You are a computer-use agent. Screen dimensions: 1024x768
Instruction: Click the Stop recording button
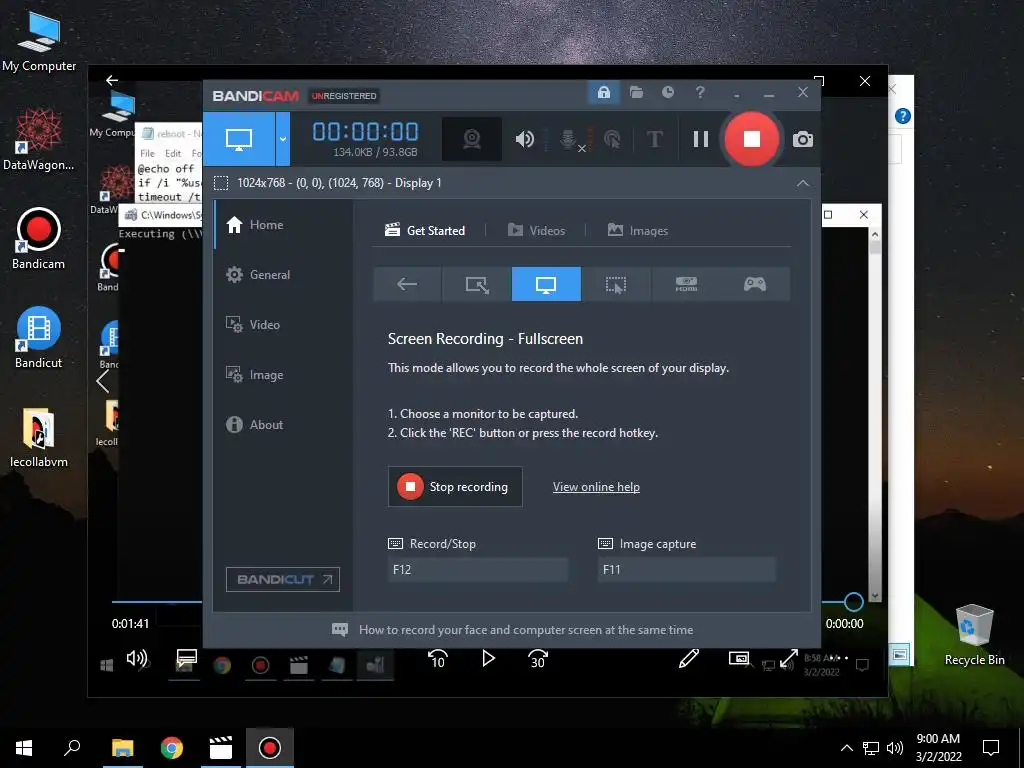pos(455,487)
